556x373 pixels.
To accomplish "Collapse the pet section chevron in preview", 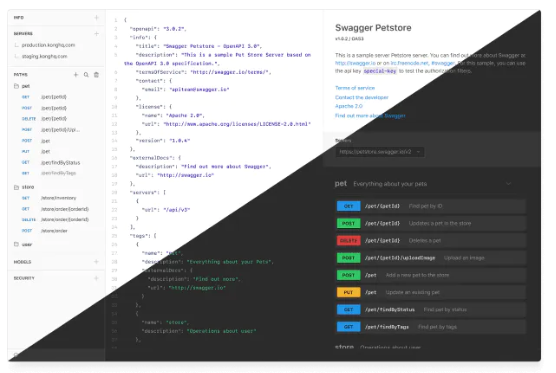I will tap(508, 184).
